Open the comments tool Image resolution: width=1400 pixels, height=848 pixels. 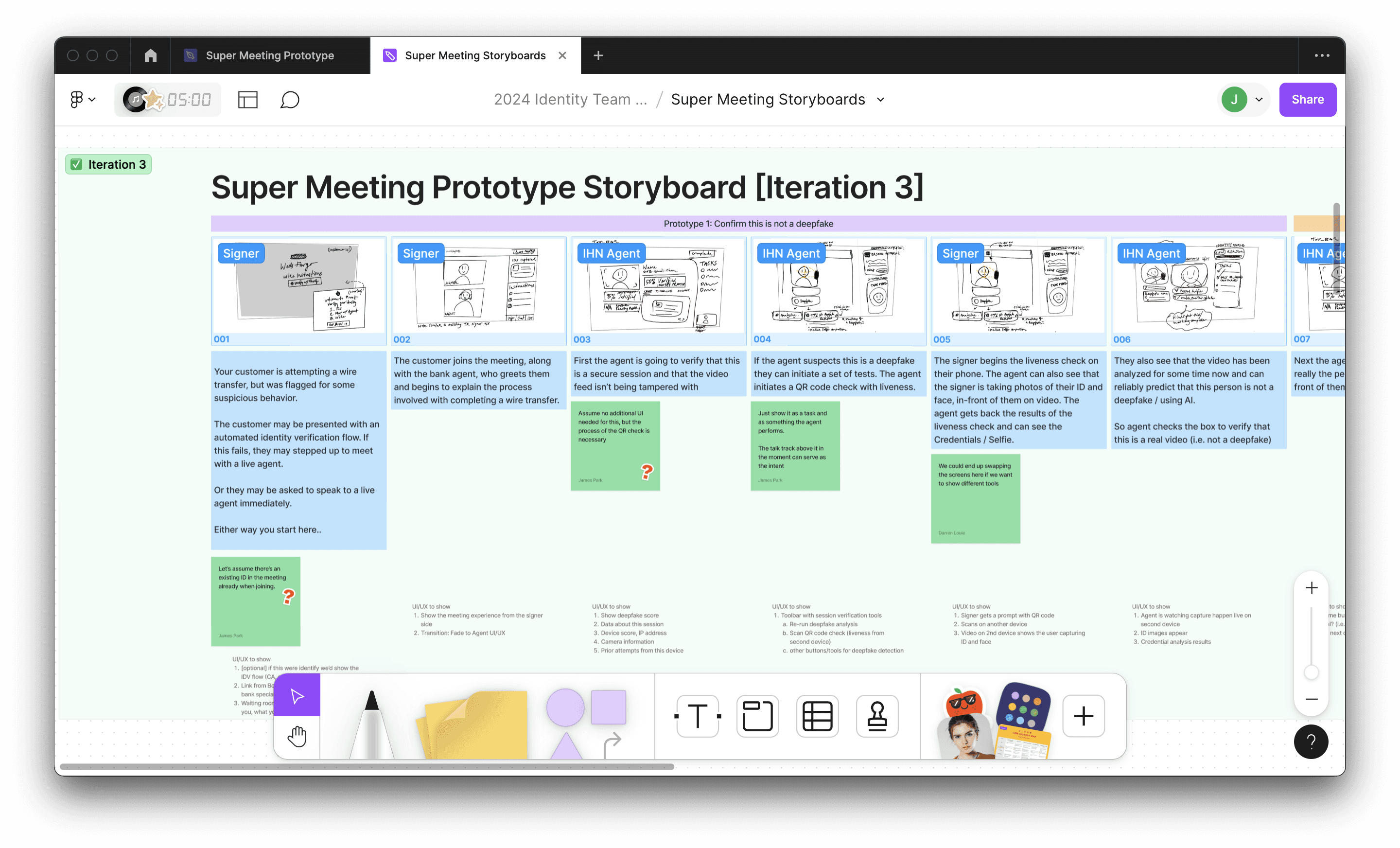[x=290, y=100]
